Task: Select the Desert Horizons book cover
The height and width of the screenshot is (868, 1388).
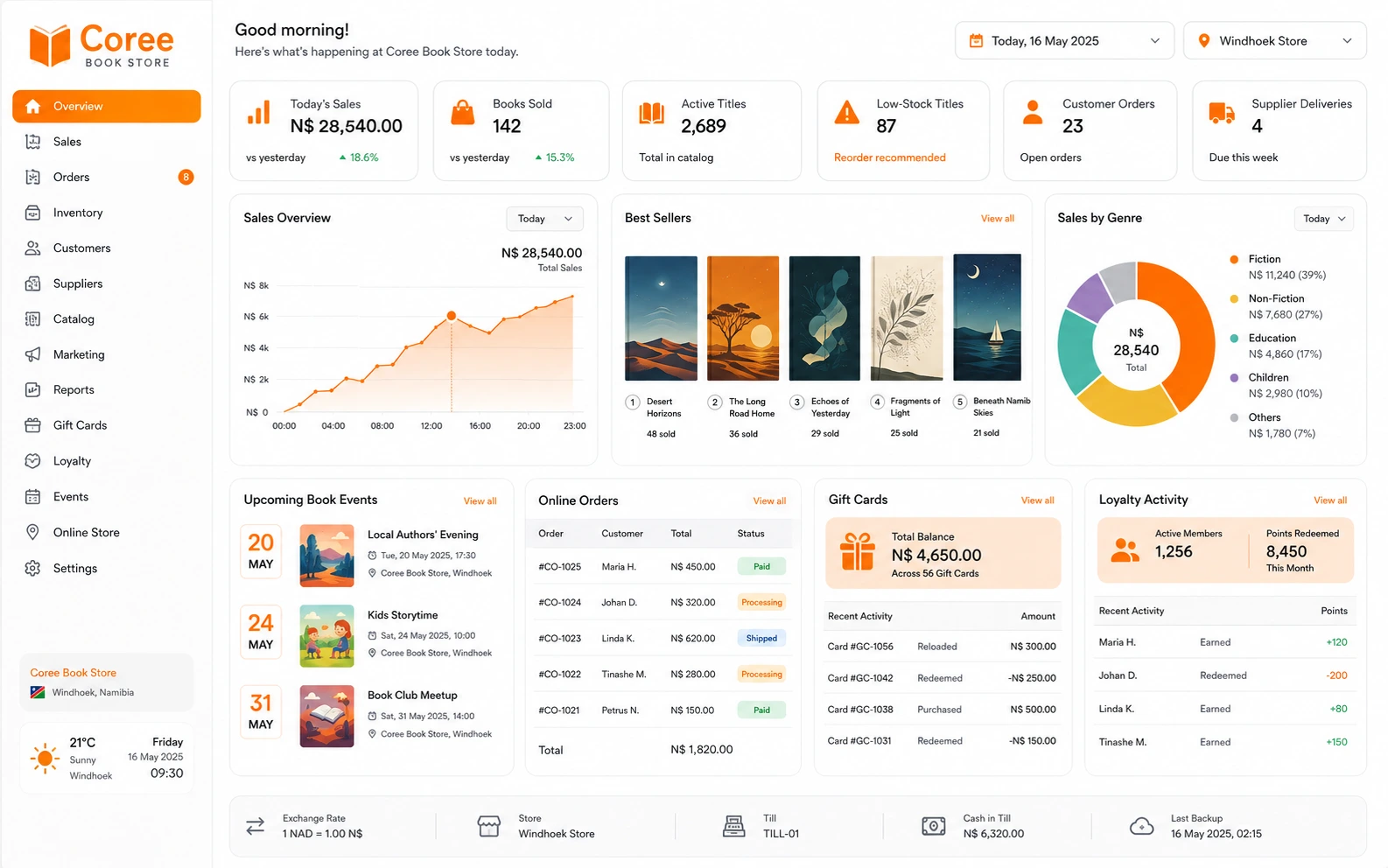Action: coord(661,318)
